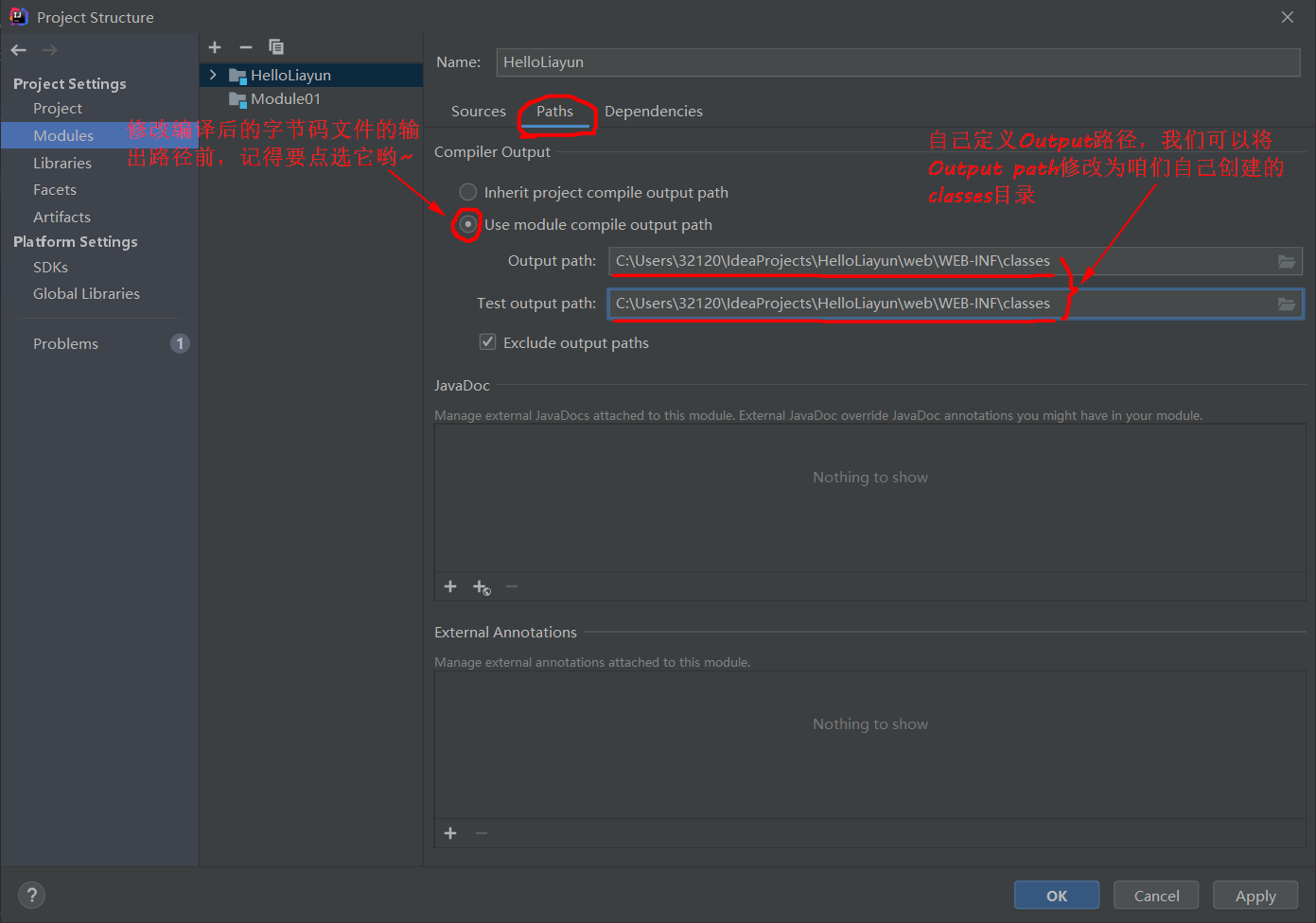
Task: Edit the module Name field
Action: click(898, 62)
